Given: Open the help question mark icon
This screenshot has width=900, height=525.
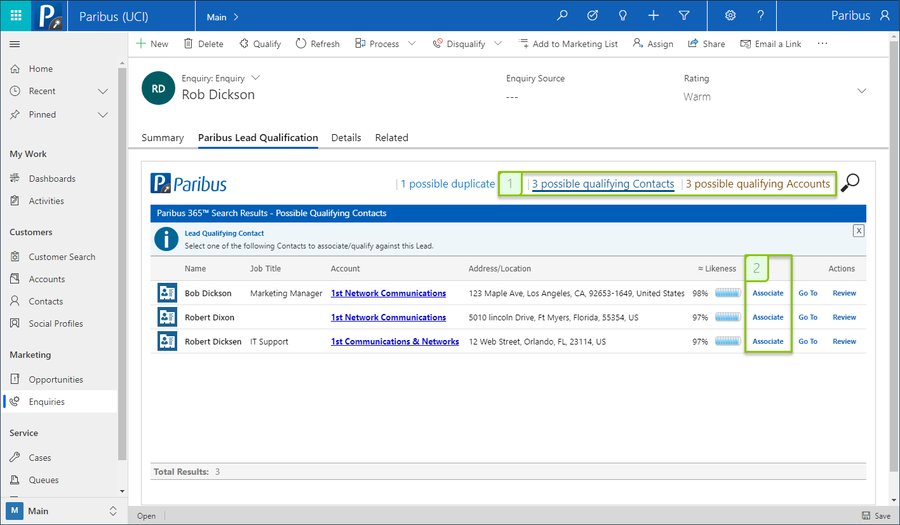Looking at the screenshot, I should [761, 15].
